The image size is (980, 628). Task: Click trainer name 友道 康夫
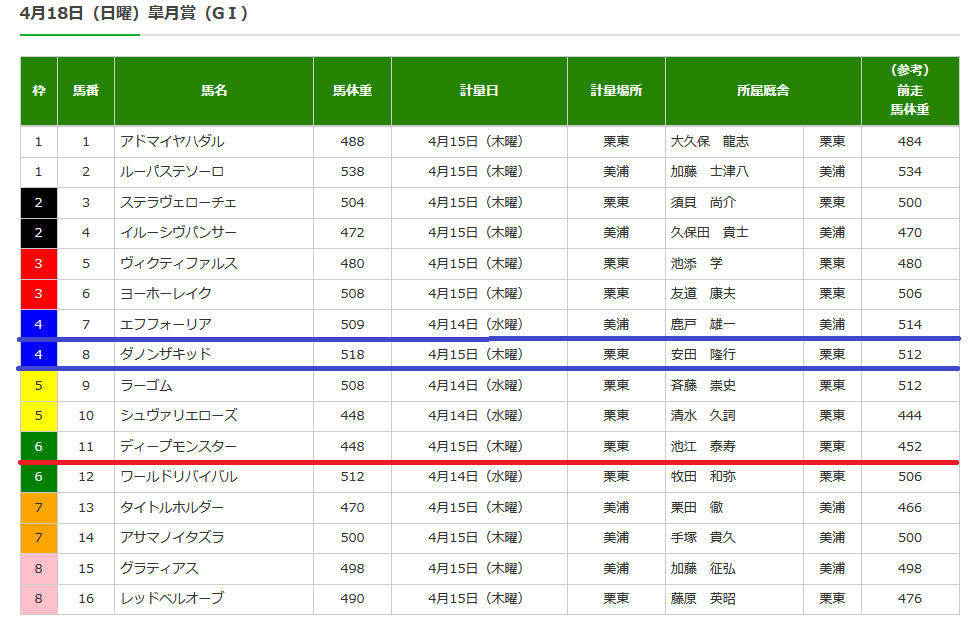(x=703, y=294)
